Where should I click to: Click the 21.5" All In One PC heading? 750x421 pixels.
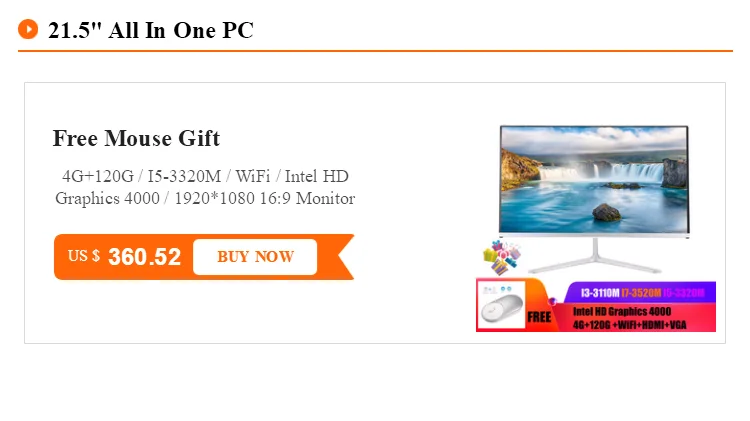(x=151, y=30)
